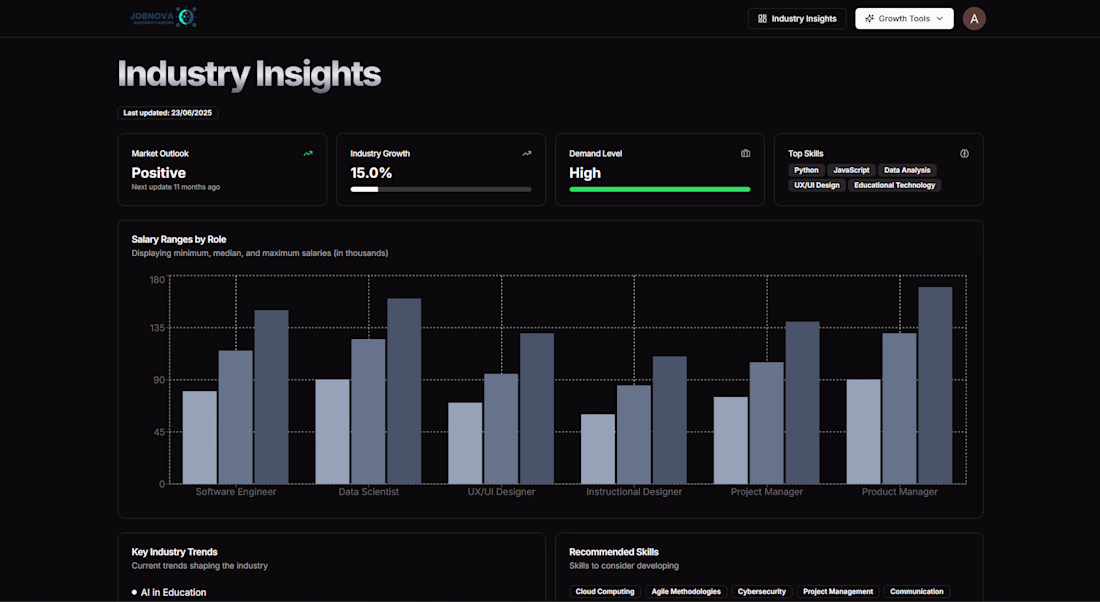
Task: Click the '15.0%' industry growth value
Action: click(371, 173)
